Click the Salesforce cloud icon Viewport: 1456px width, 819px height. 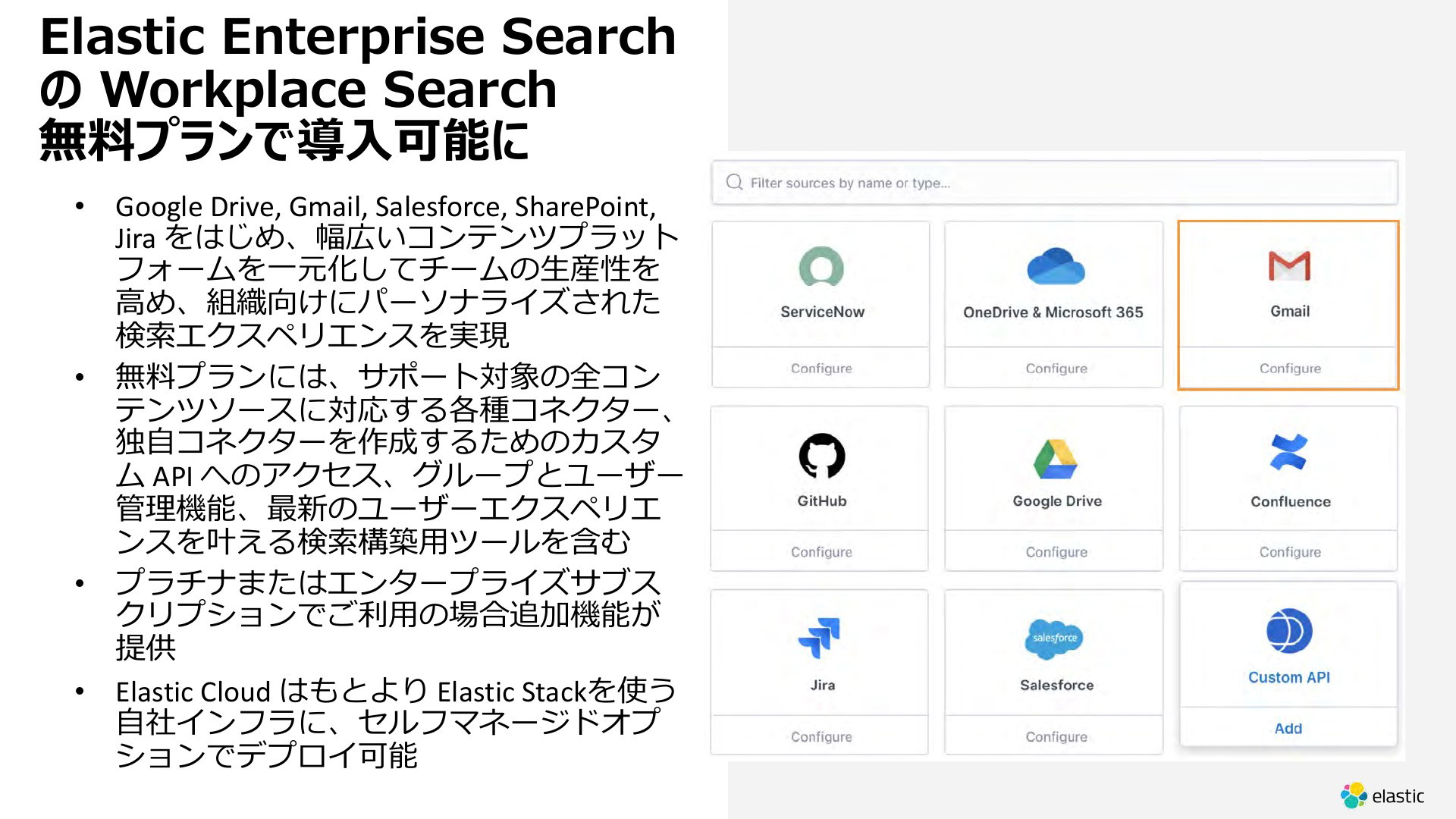point(1054,639)
